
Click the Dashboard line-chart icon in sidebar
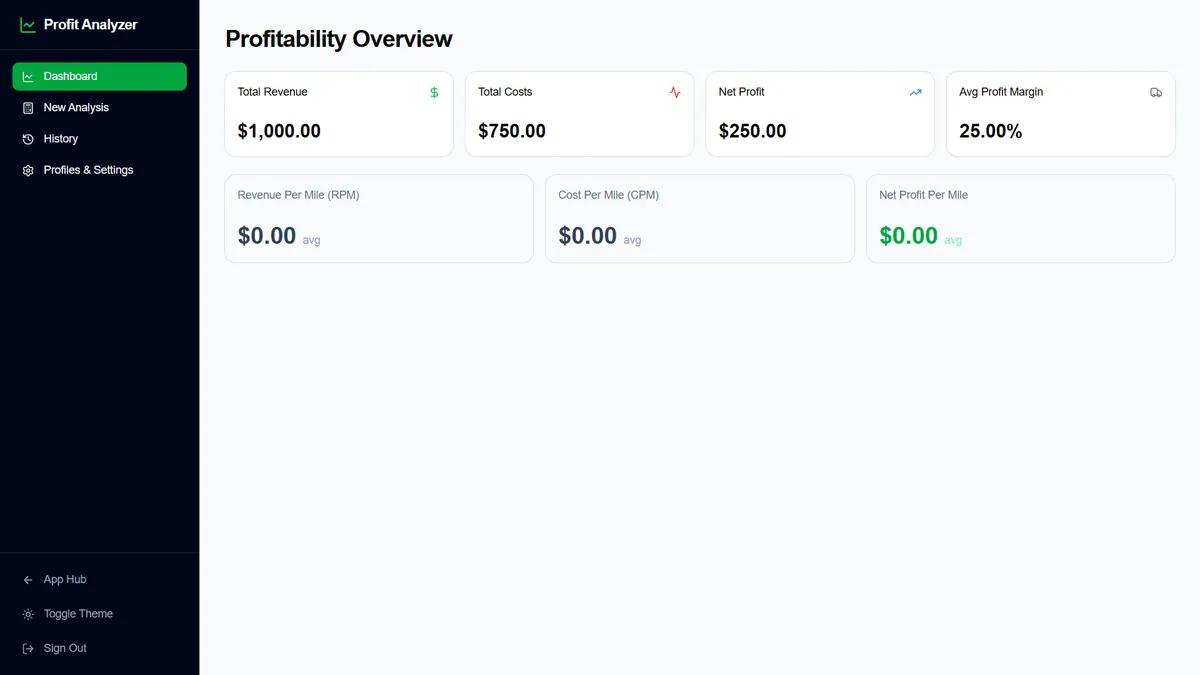click(x=28, y=76)
